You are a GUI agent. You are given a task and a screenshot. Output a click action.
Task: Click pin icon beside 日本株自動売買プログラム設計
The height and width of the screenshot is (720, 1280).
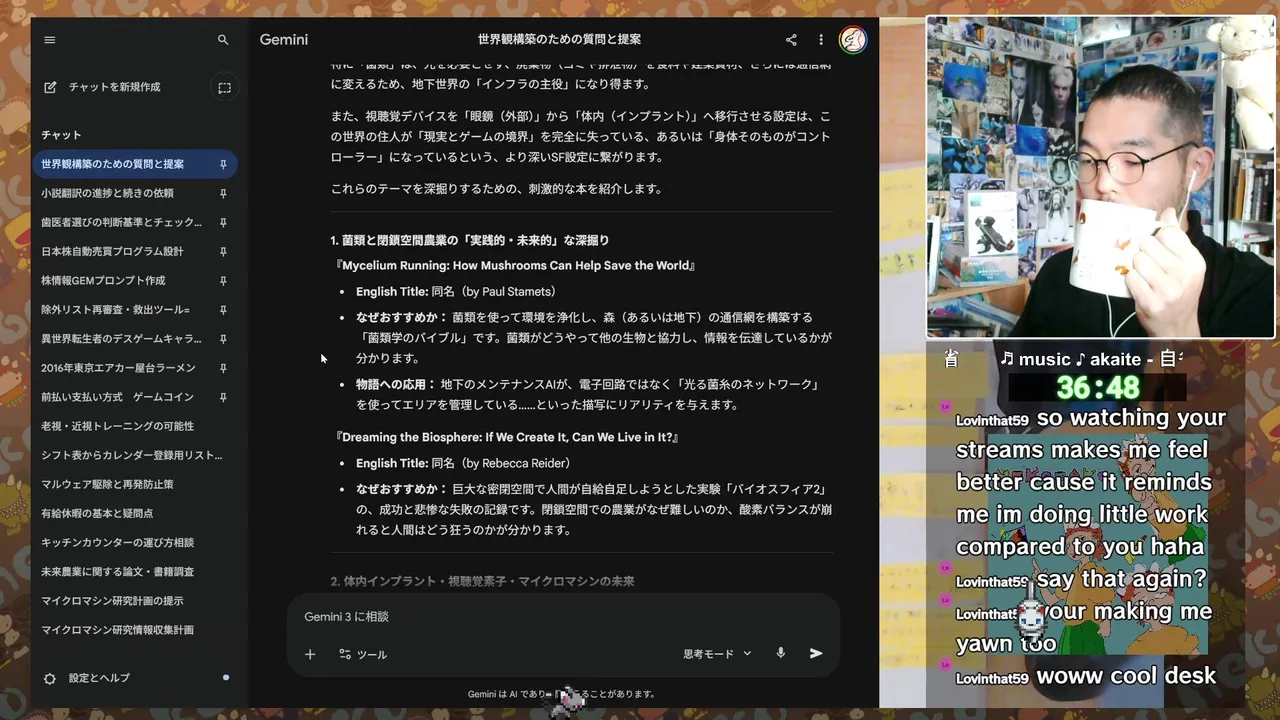(223, 251)
